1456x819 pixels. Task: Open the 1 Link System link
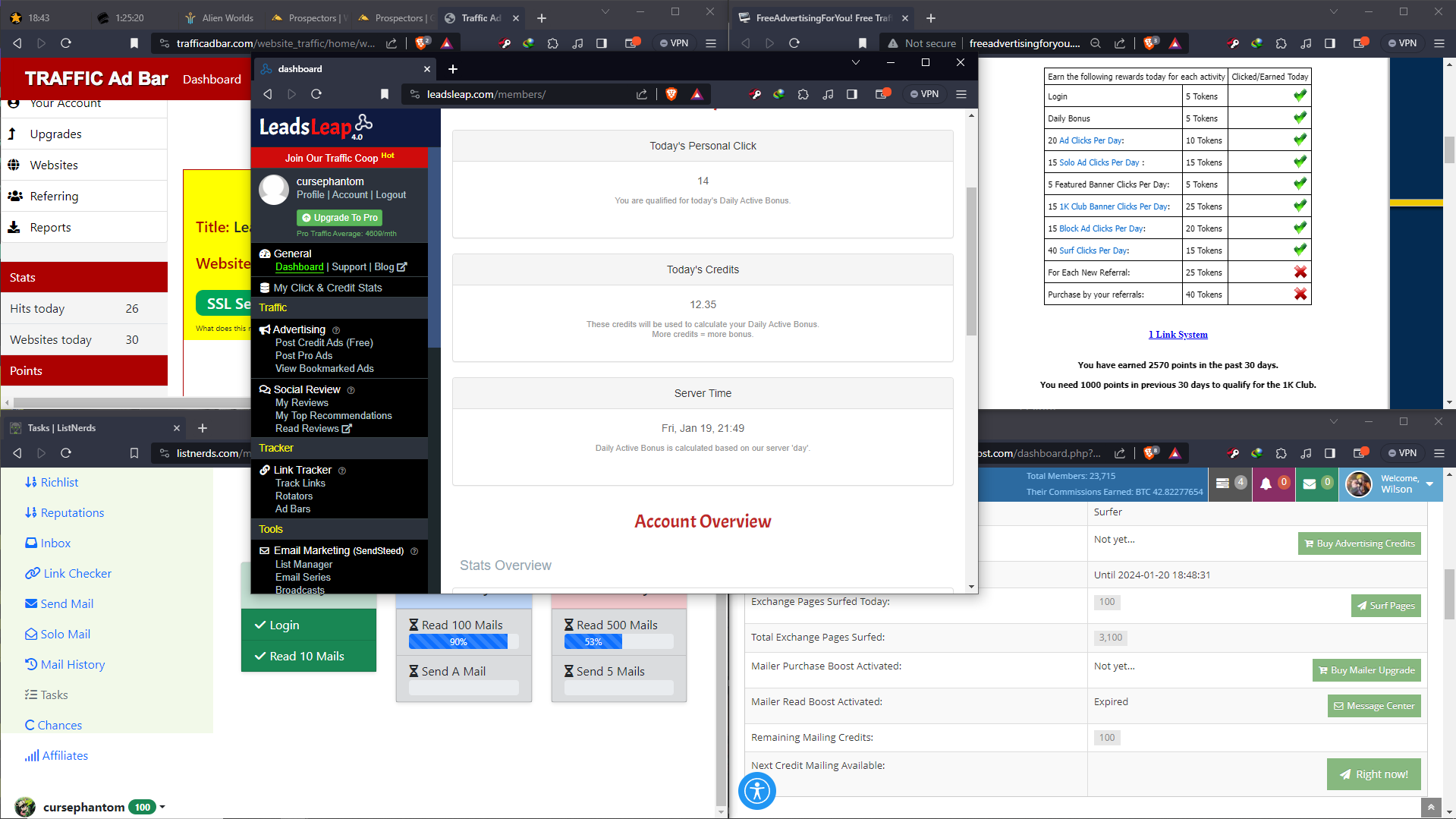1178,335
